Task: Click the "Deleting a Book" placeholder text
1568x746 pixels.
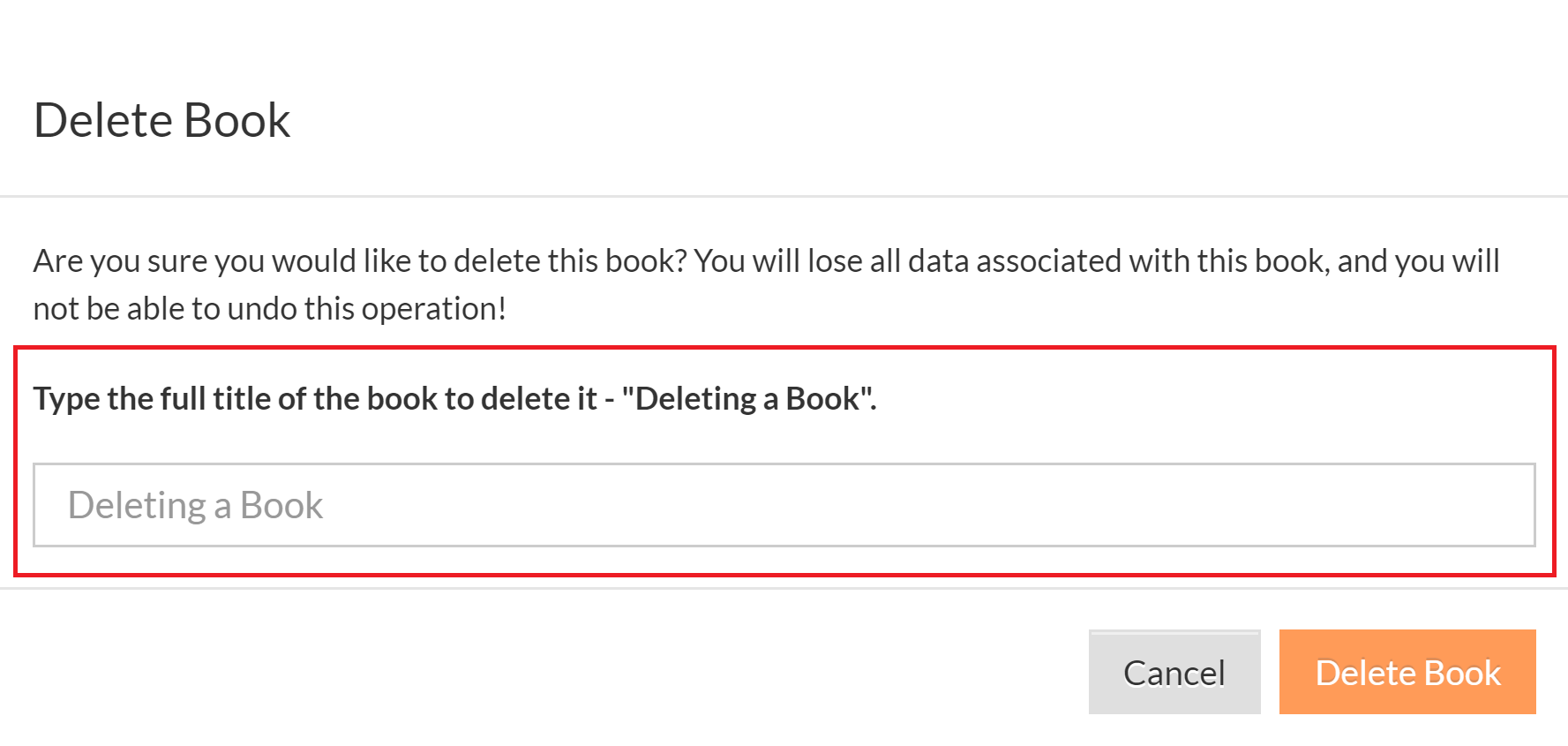Action: [x=196, y=506]
